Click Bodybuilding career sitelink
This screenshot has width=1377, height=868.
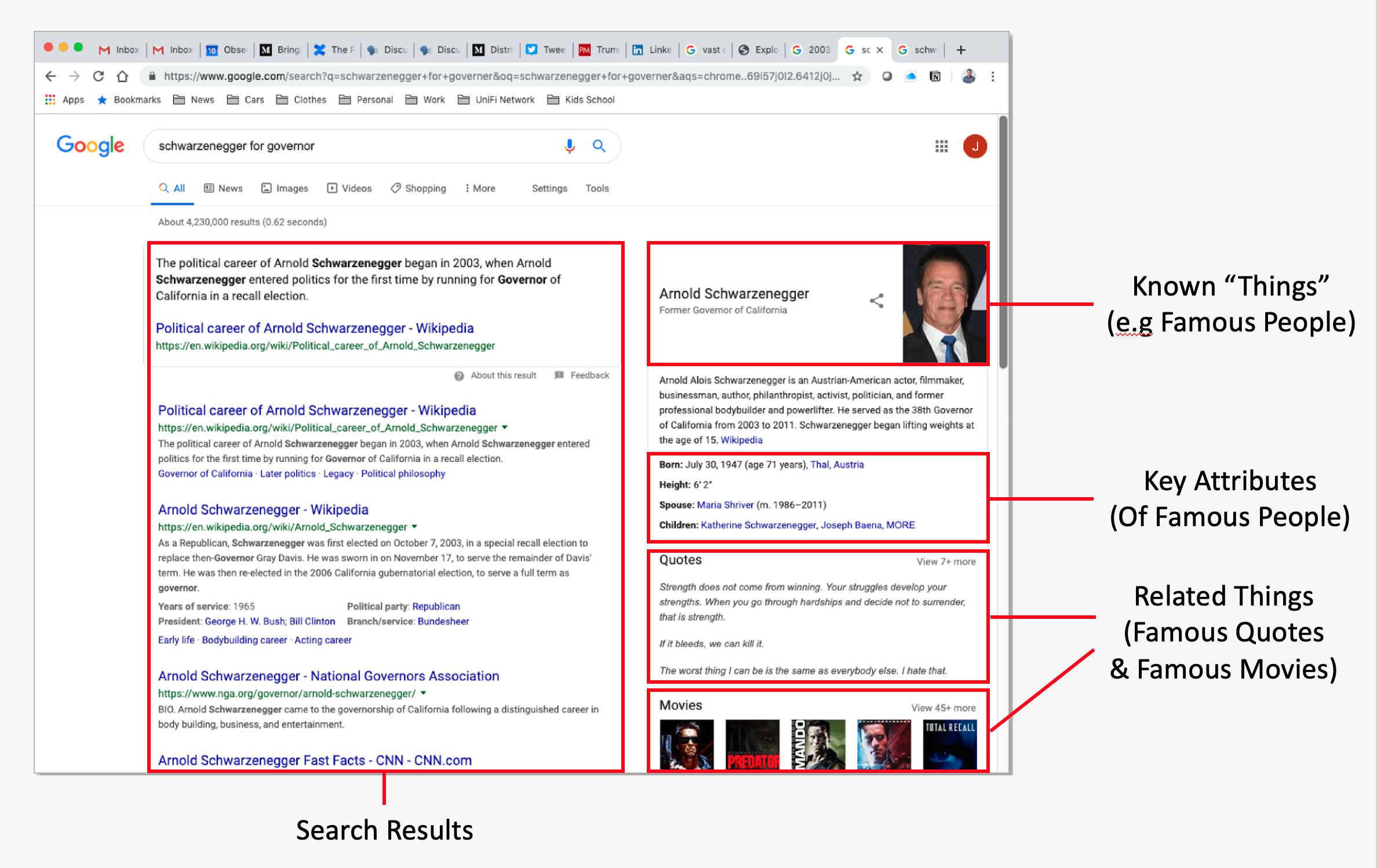(244, 640)
